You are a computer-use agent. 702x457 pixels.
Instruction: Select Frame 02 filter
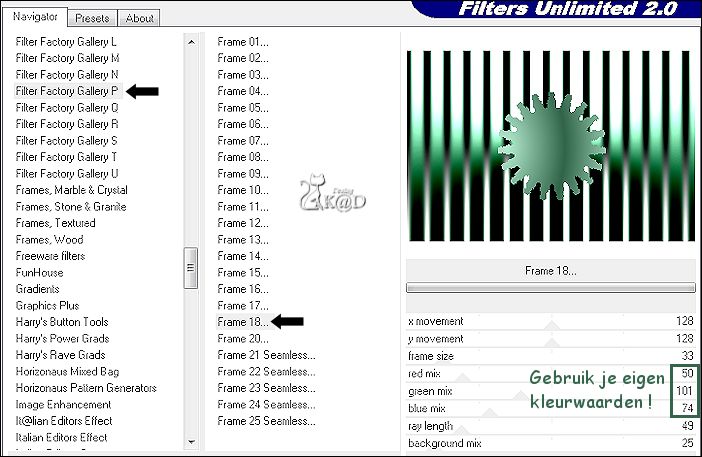(243, 58)
